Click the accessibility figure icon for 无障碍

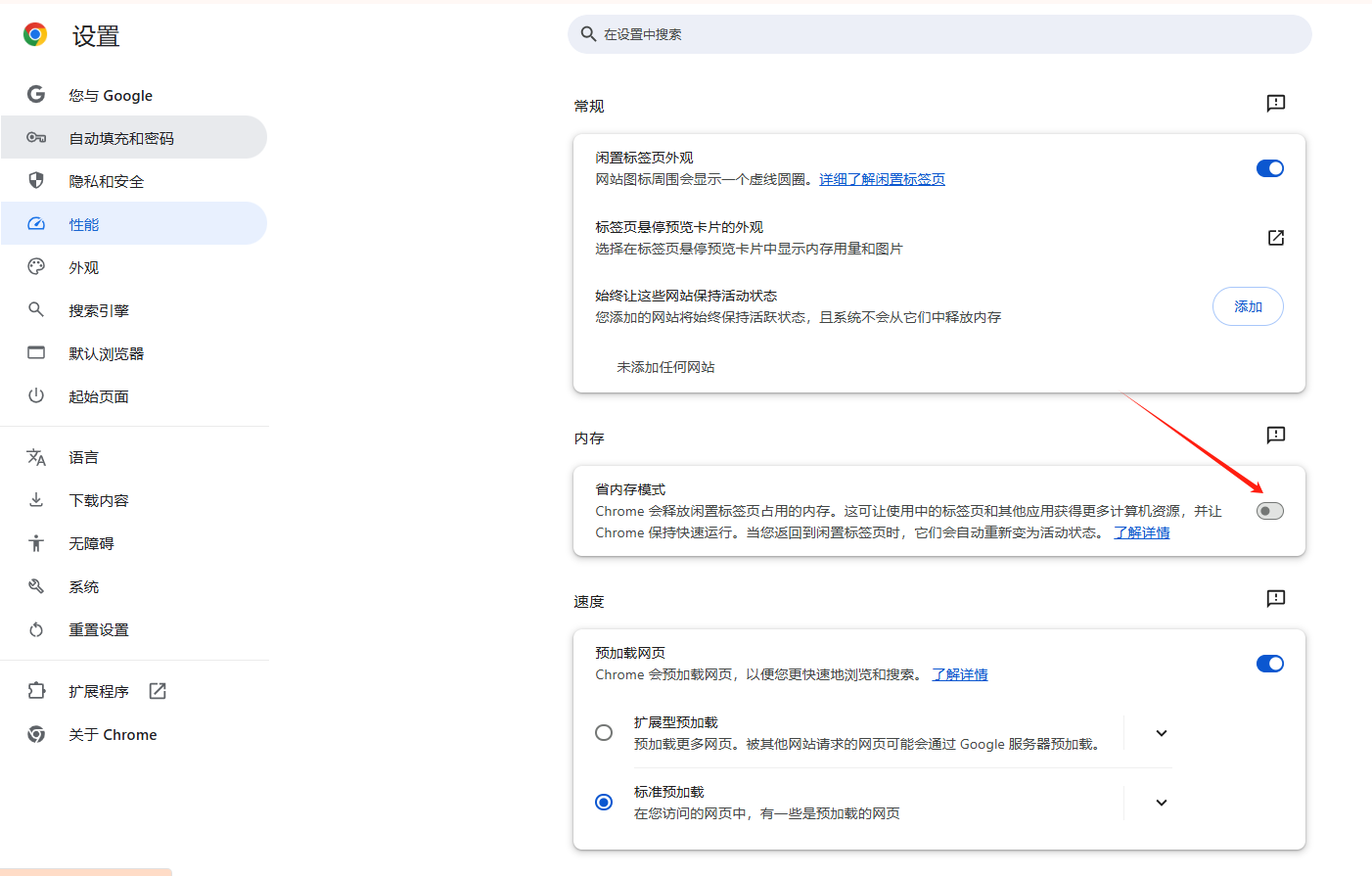click(36, 543)
